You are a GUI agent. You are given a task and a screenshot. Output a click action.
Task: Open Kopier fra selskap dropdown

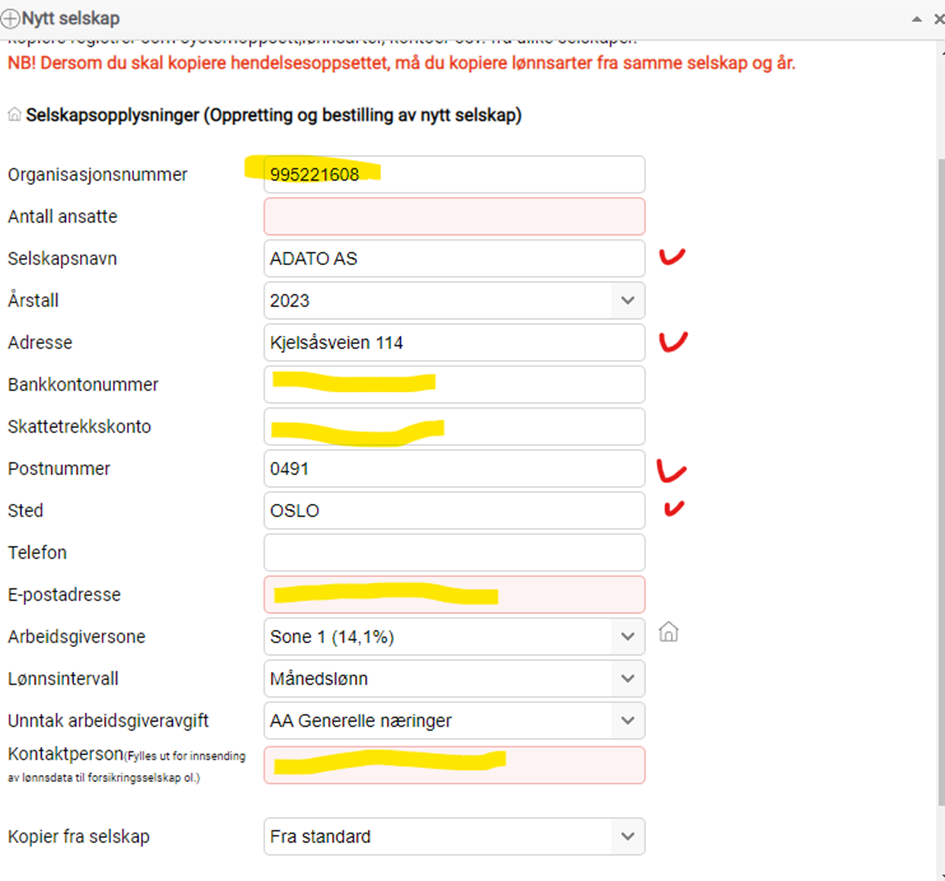tap(454, 836)
